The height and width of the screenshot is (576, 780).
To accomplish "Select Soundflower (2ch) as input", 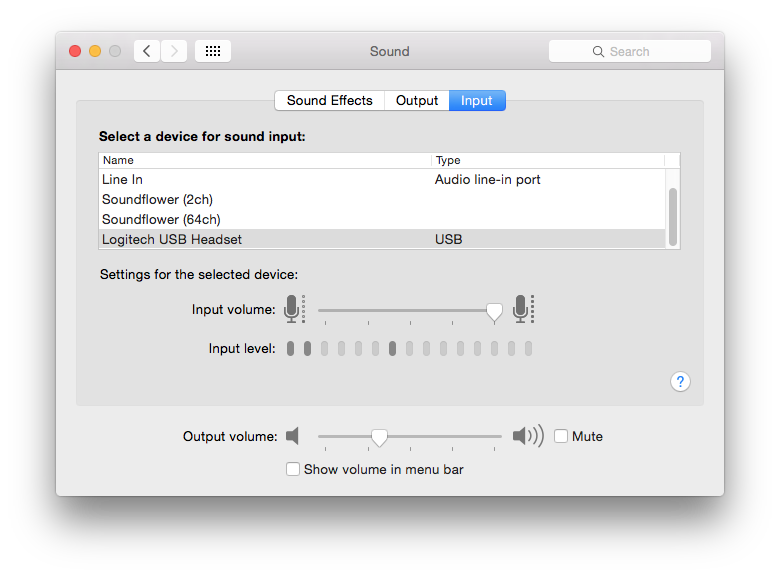I will pos(382,199).
